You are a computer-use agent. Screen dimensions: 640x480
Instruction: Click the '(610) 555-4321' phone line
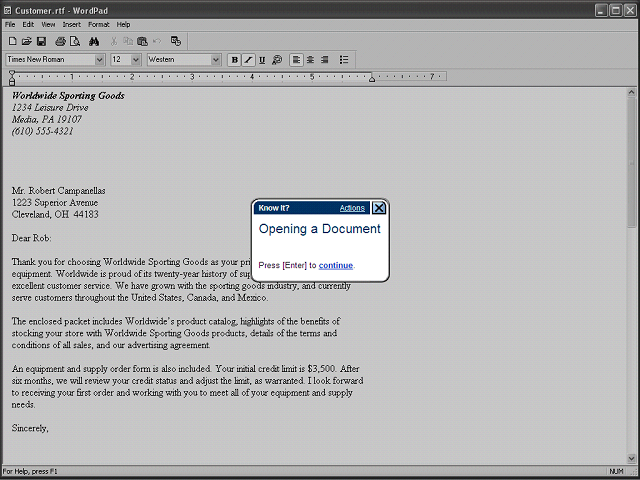[x=42, y=131]
